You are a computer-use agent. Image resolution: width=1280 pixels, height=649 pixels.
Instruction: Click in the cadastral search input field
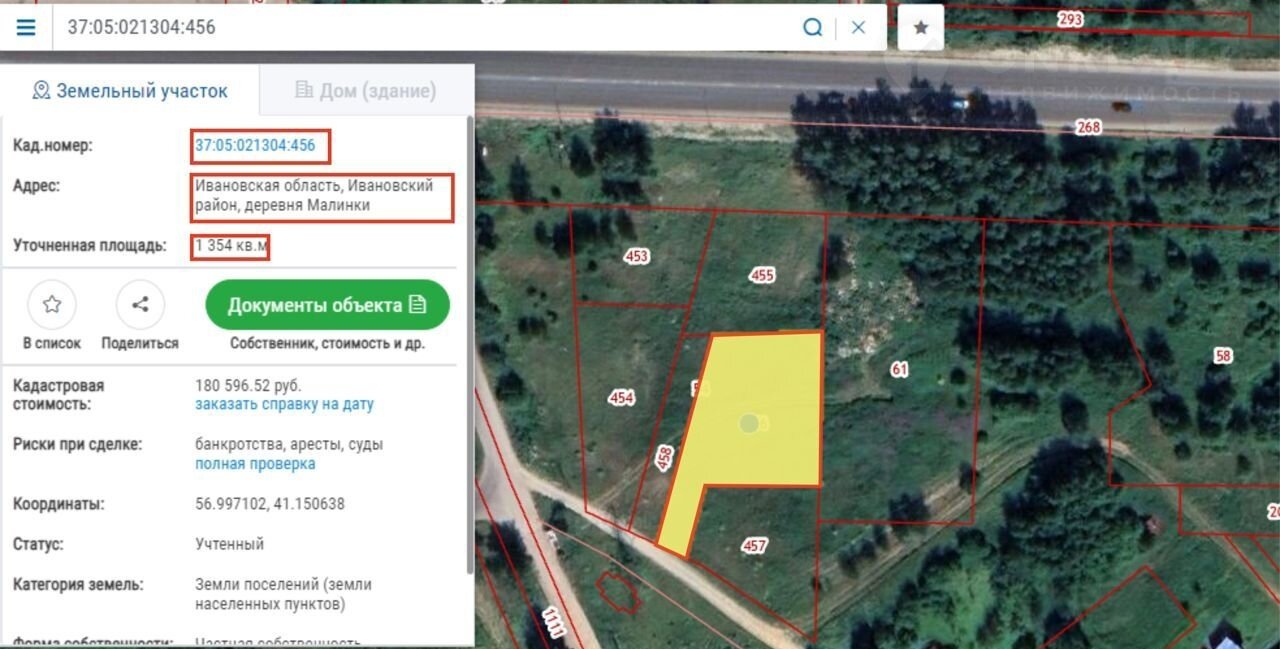point(420,27)
